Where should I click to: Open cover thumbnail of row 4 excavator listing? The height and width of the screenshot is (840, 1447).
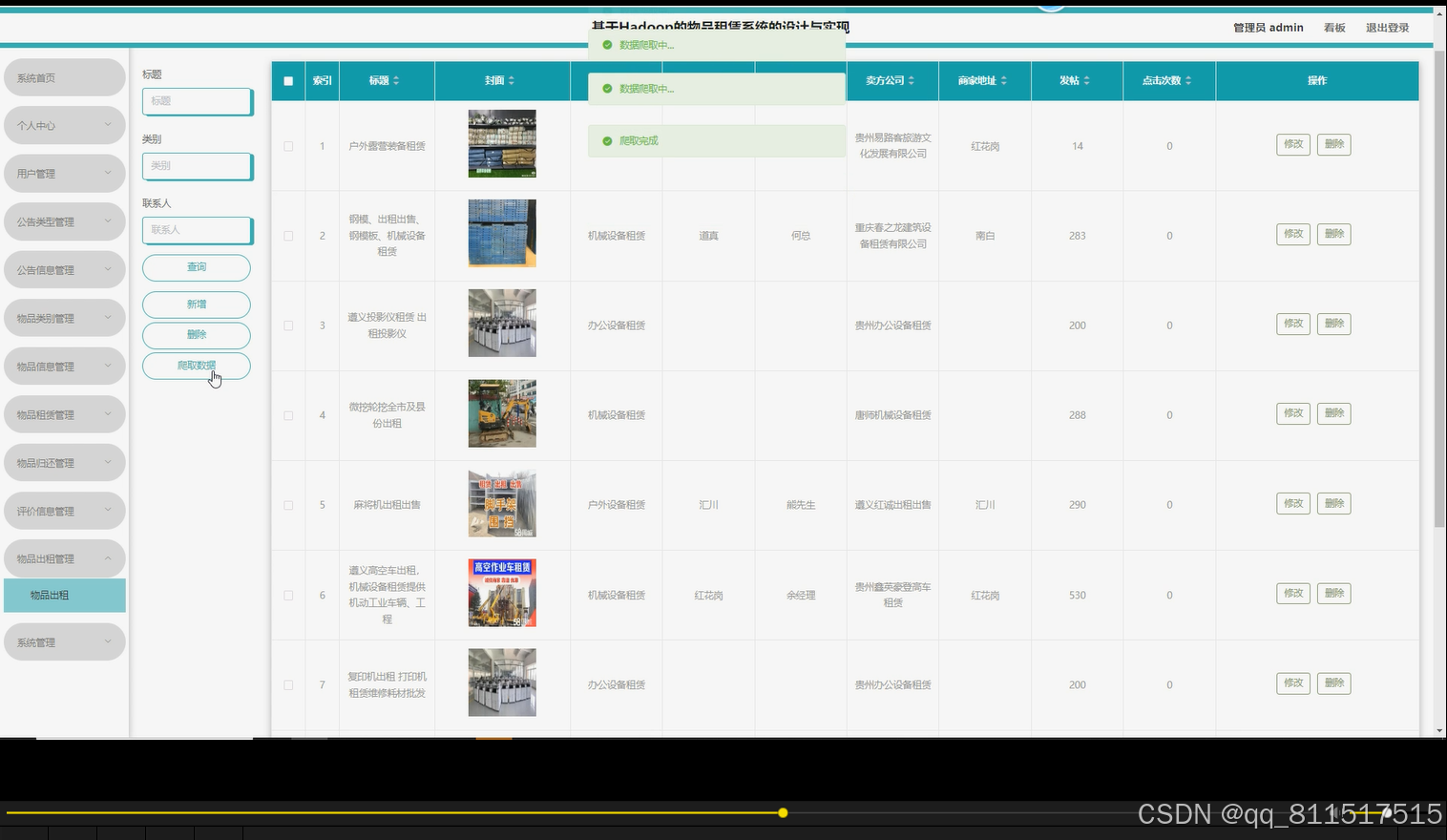click(502, 413)
